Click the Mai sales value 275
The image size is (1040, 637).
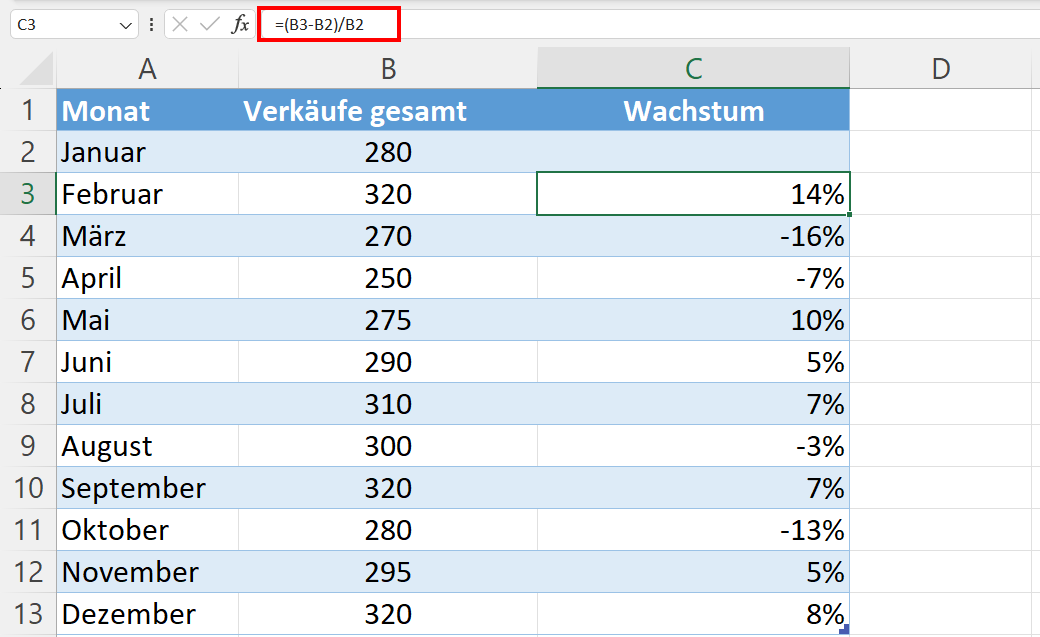388,320
